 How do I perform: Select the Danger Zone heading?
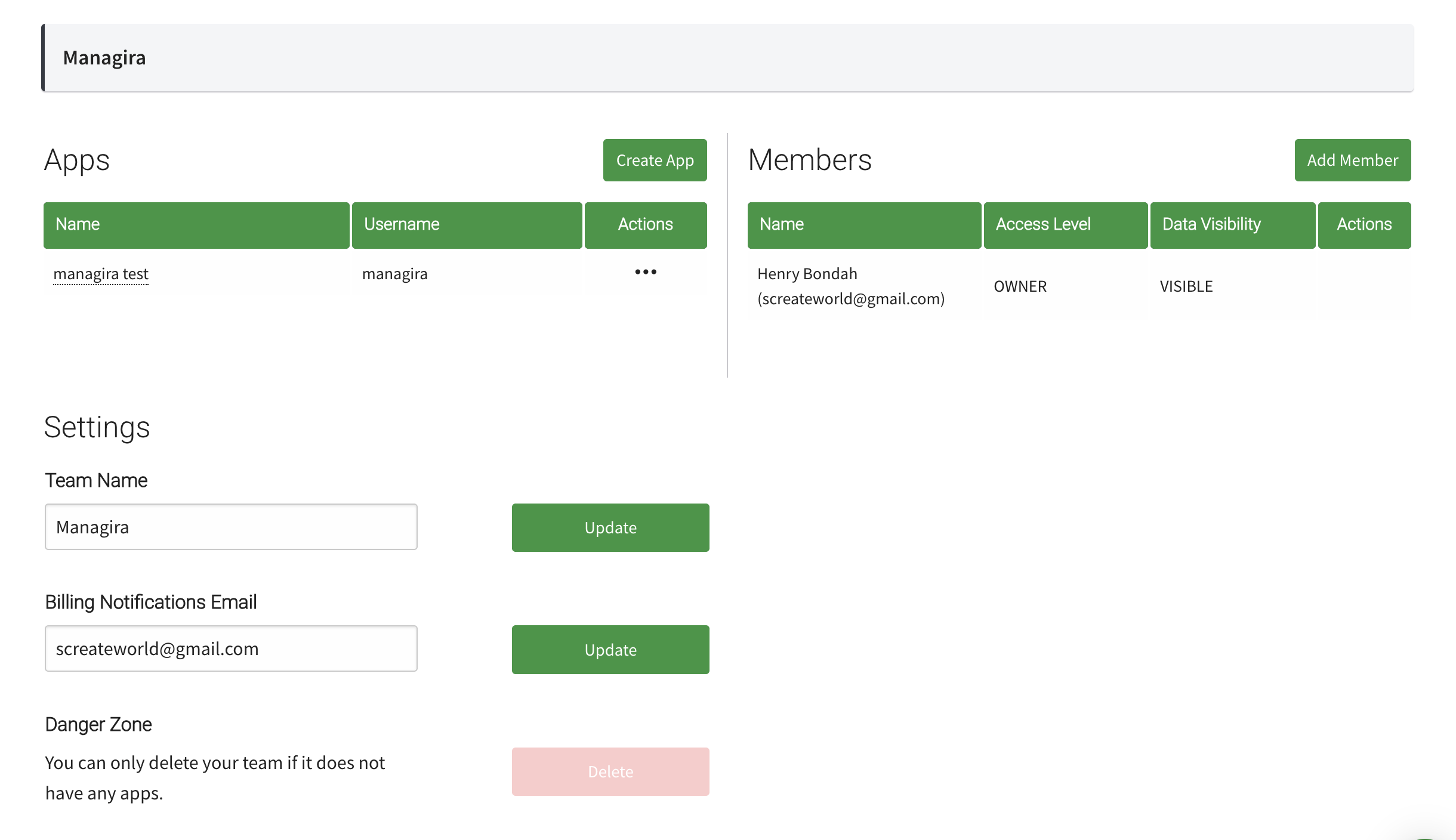[x=98, y=724]
